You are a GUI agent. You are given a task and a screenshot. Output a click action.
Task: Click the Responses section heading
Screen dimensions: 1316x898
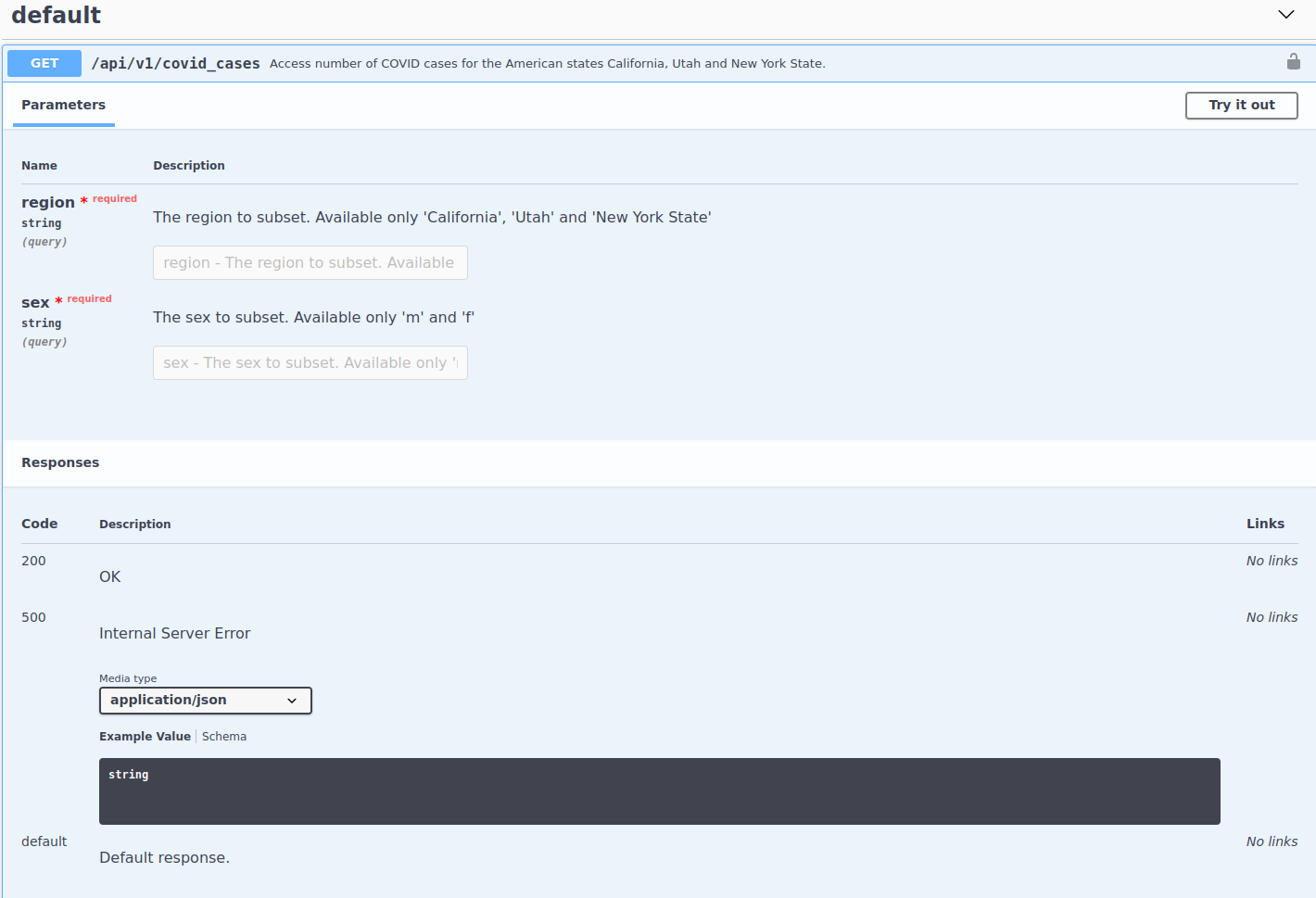pyautogui.click(x=60, y=462)
